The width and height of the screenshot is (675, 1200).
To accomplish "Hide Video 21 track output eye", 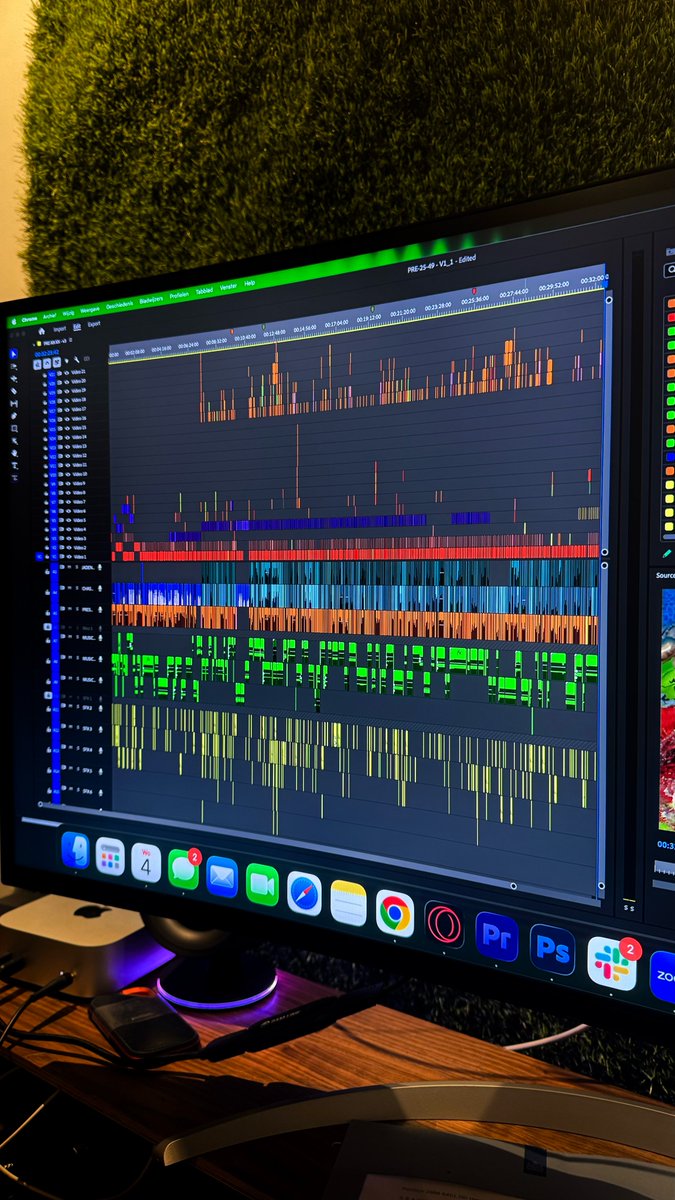I will pyautogui.click(x=66, y=373).
